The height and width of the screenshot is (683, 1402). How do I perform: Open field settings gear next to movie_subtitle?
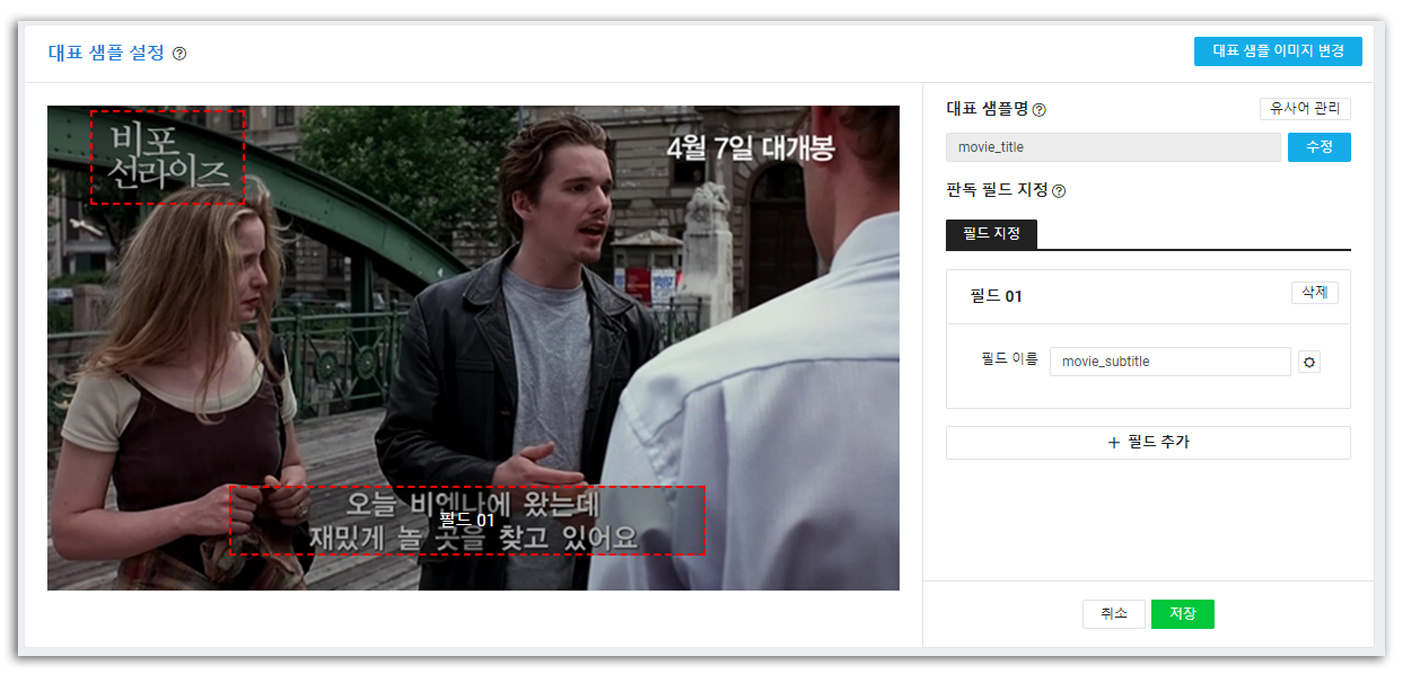point(1309,362)
